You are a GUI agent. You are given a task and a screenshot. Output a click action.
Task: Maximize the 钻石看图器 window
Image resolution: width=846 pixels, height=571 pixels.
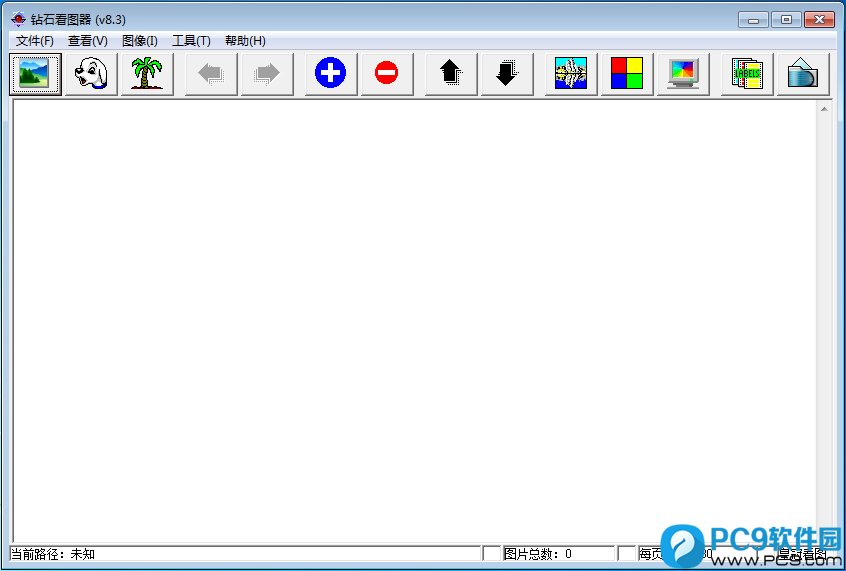786,20
